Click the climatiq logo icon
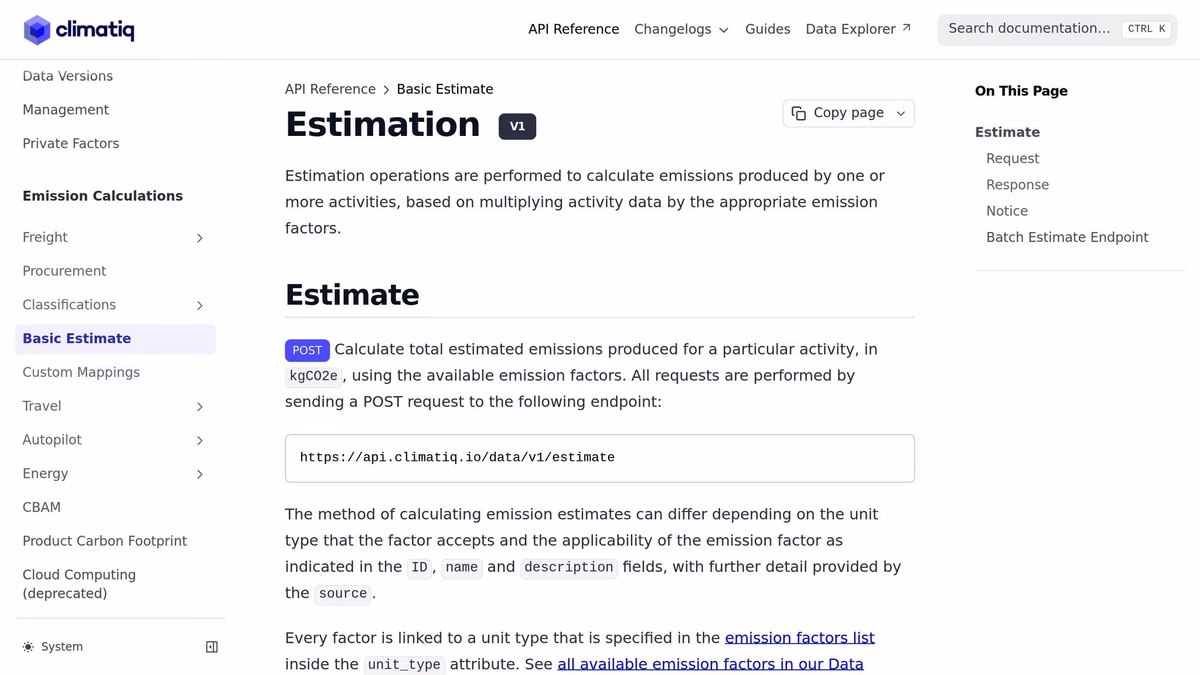The height and width of the screenshot is (675, 1200). (x=38, y=30)
